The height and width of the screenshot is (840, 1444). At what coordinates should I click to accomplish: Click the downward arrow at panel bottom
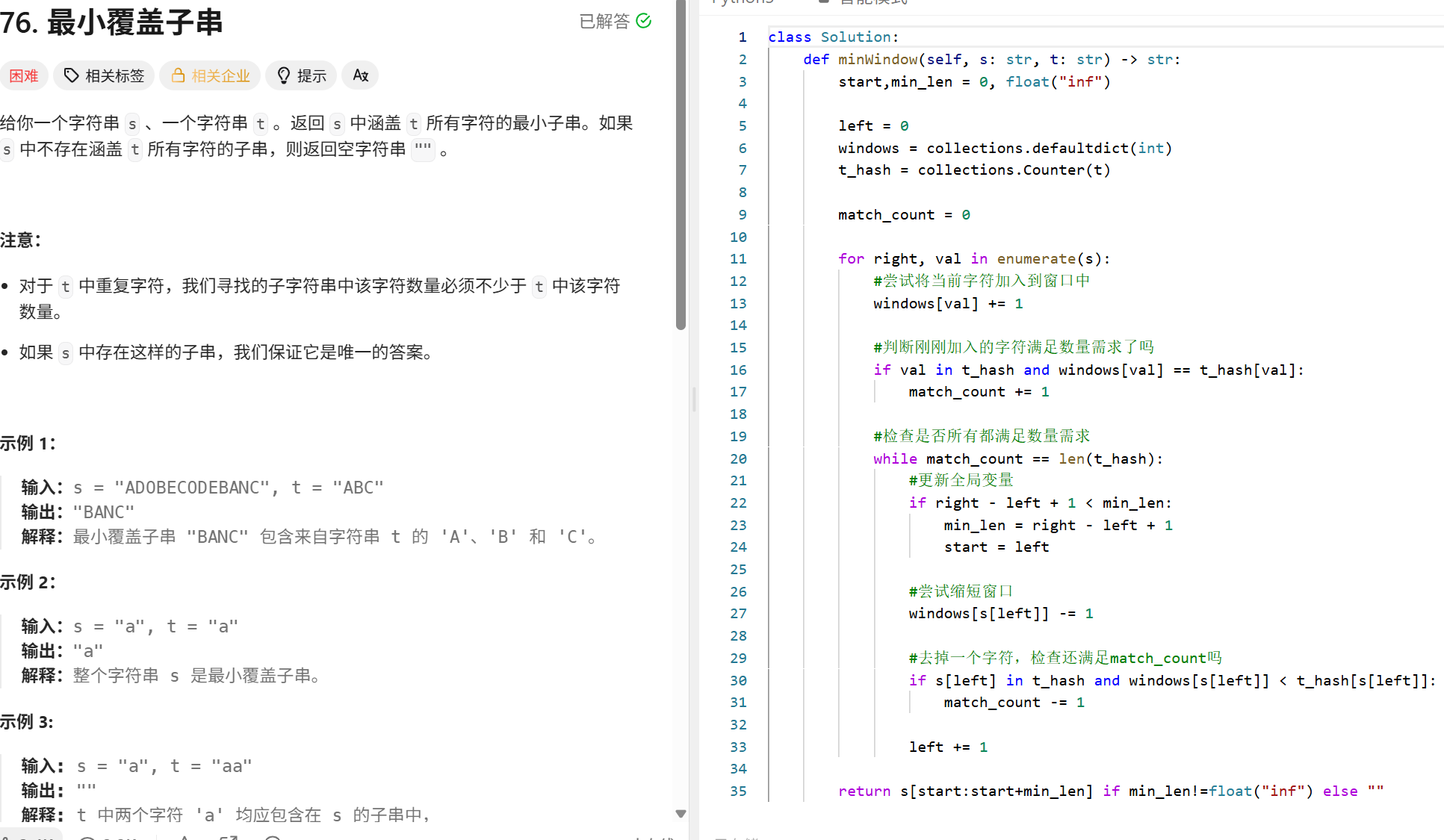[681, 813]
